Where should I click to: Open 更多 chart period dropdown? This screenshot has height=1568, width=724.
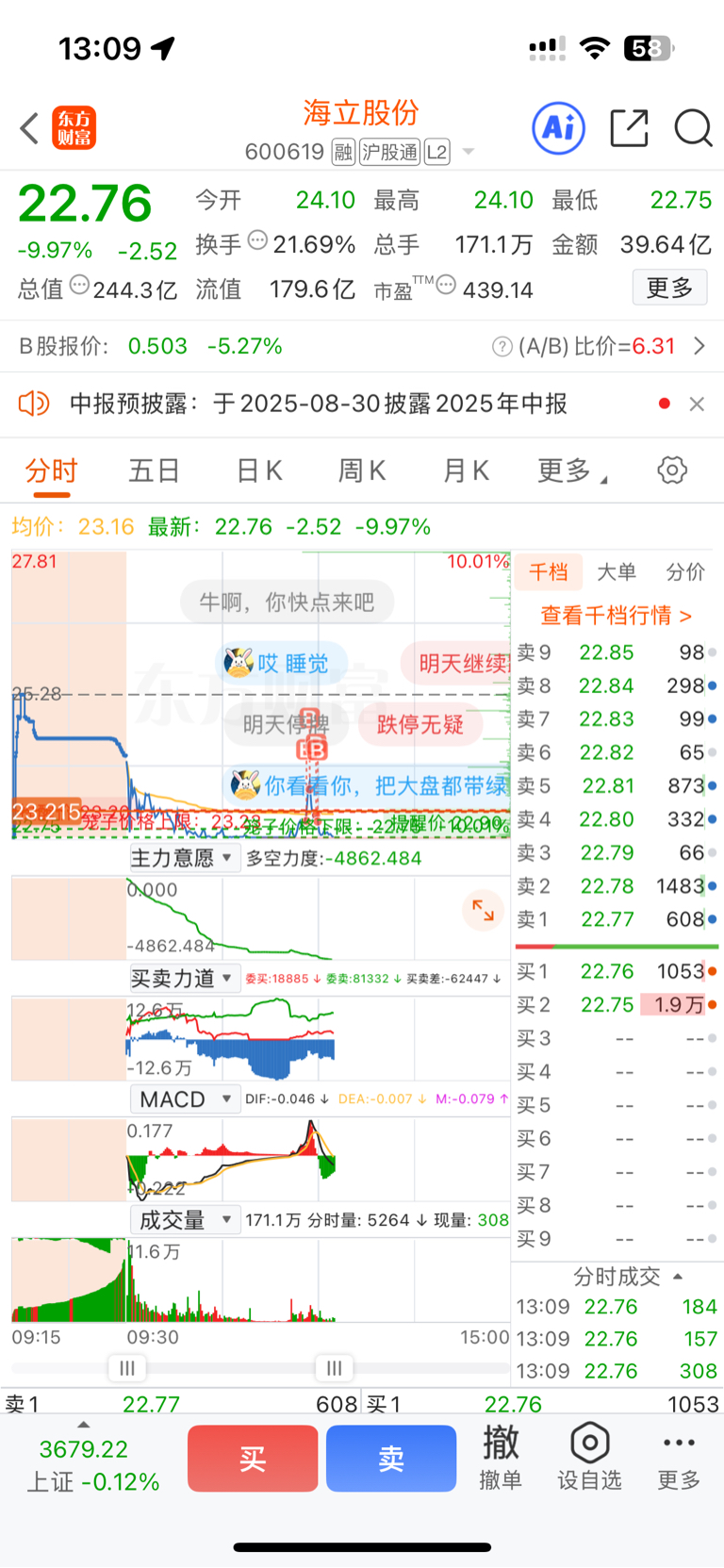pyautogui.click(x=571, y=470)
